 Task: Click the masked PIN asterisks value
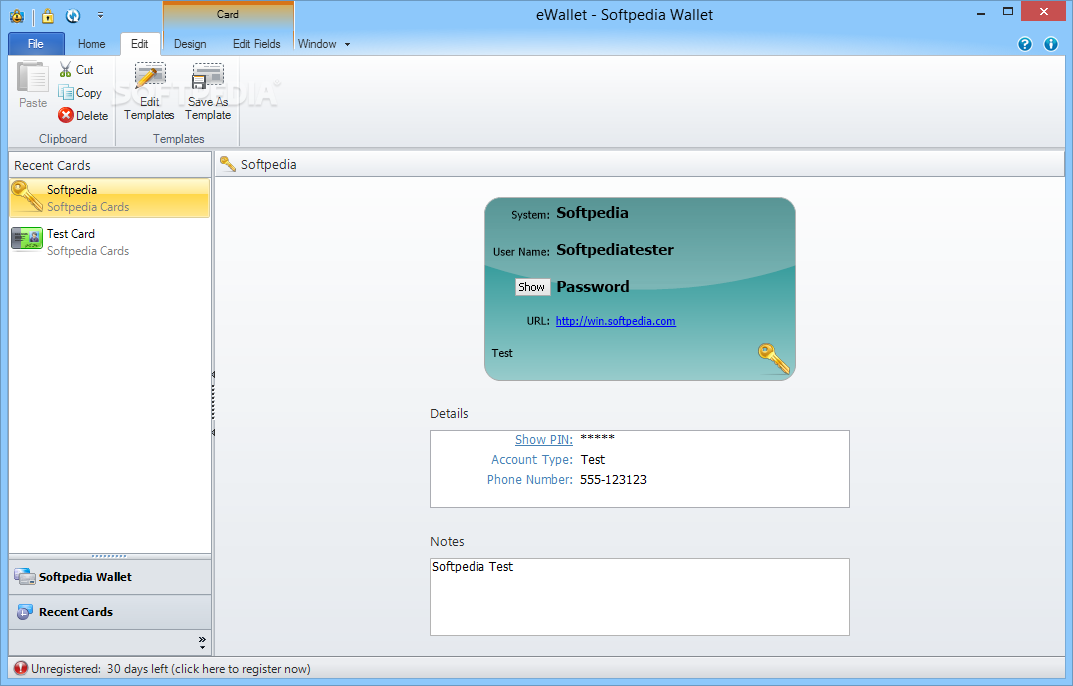(597, 438)
